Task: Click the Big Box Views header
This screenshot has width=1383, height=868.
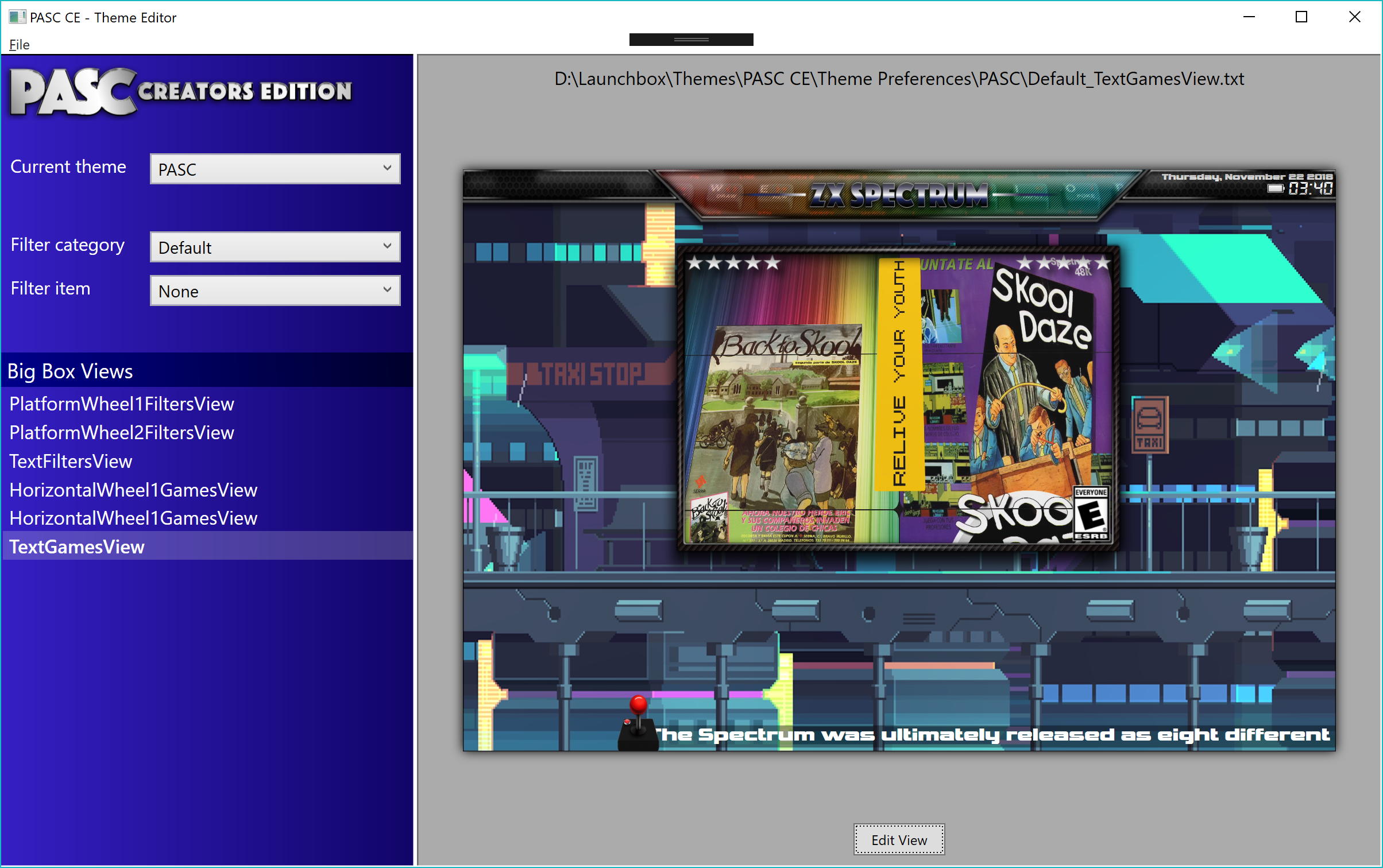Action: (x=207, y=371)
